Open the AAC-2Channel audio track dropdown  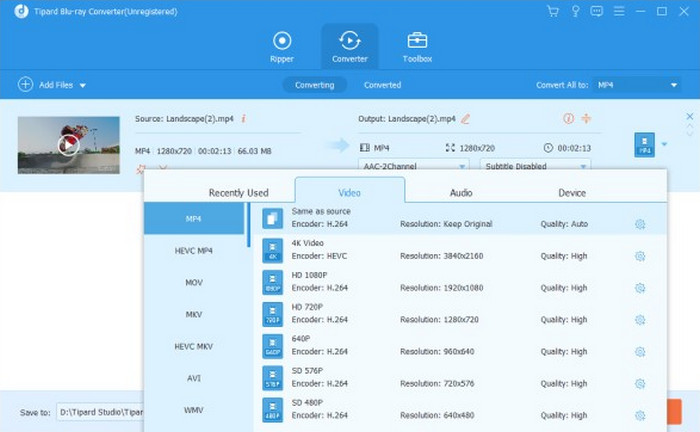(x=413, y=166)
